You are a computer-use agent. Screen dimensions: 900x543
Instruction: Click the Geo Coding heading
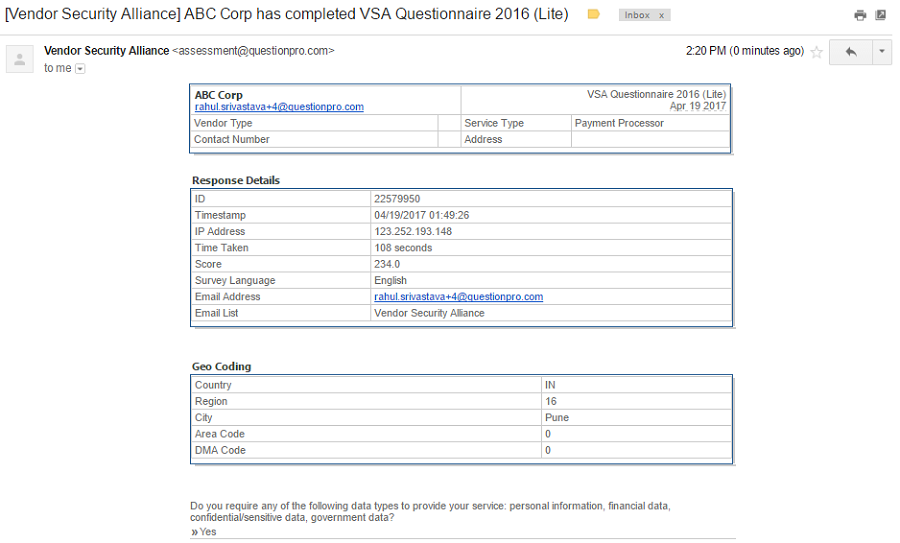pos(222,367)
